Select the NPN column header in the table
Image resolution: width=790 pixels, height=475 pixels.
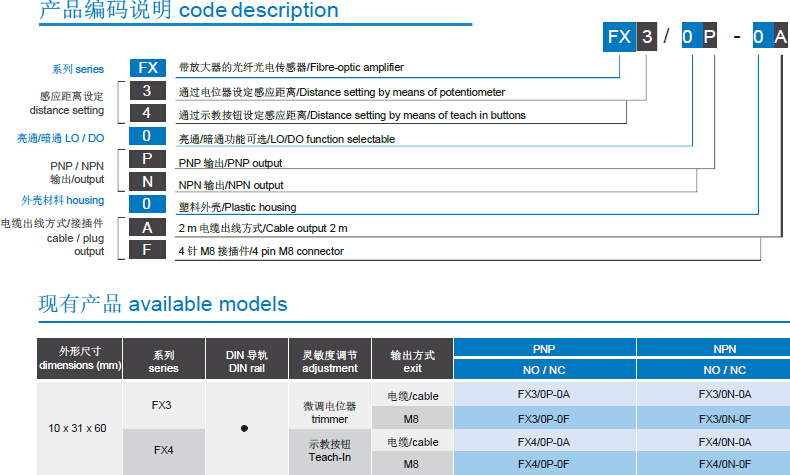pos(724,349)
